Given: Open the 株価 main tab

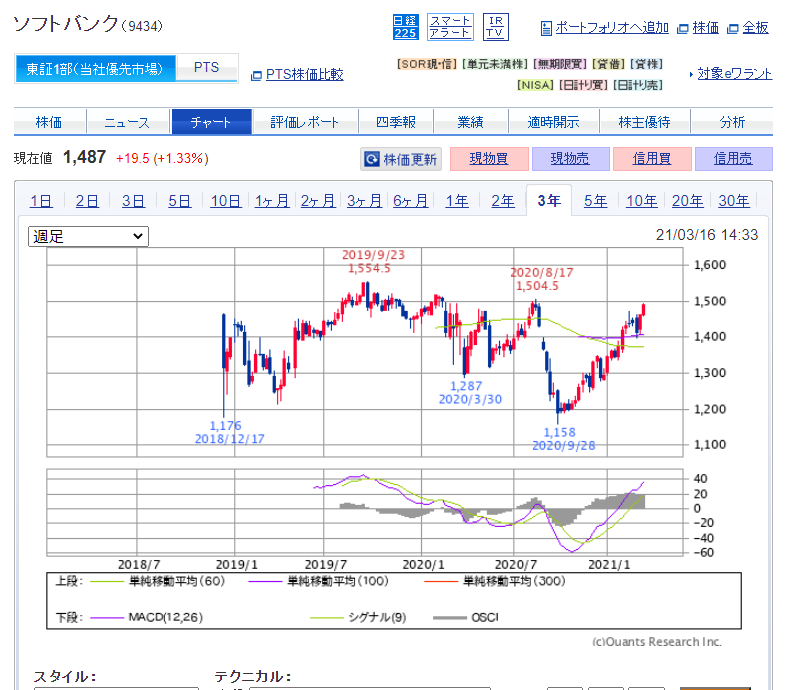Looking at the screenshot, I should tap(49, 122).
